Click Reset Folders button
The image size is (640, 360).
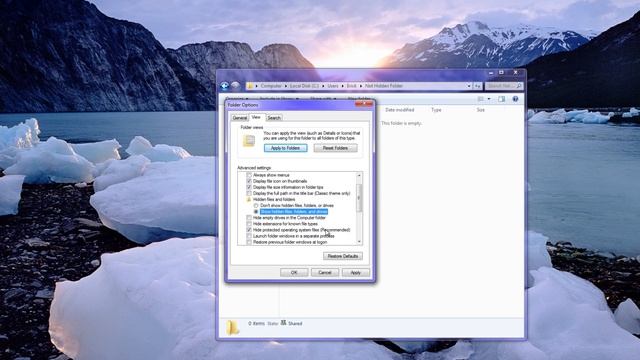[x=336, y=148]
